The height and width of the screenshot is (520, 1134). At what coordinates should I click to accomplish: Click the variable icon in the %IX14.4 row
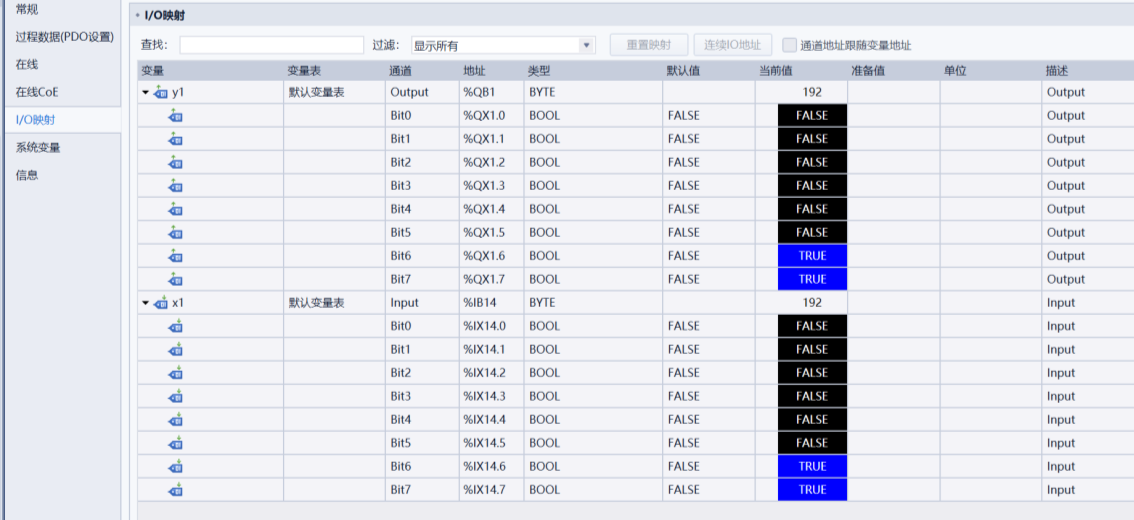(176, 420)
